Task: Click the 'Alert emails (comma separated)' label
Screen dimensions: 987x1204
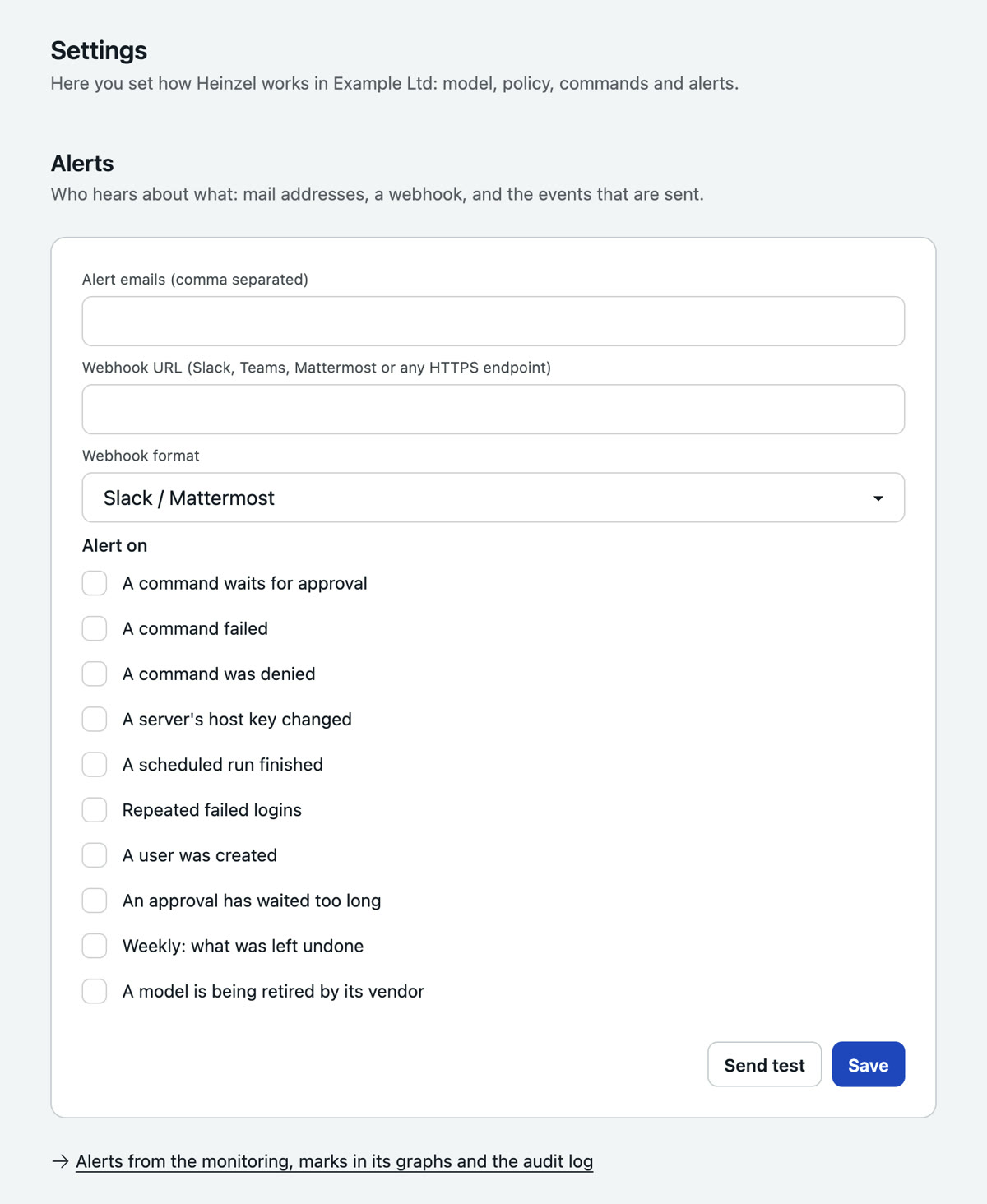Action: tap(195, 280)
